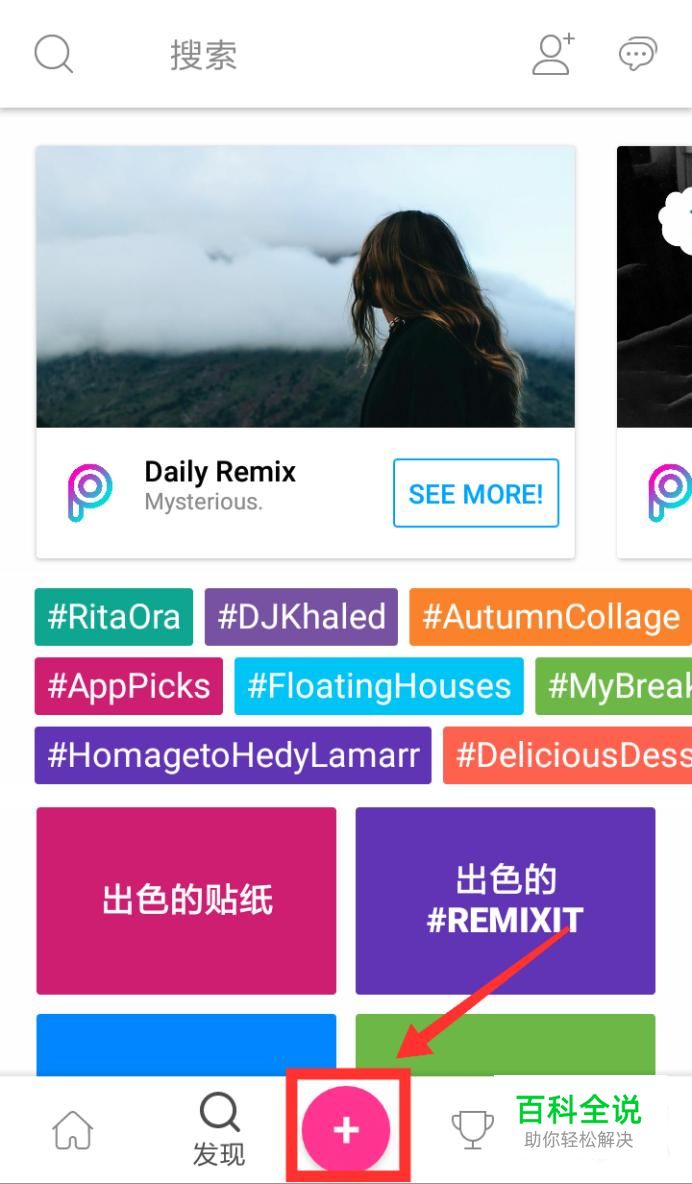
Task: Tap the #AppPicks hashtag
Action: coord(128,686)
